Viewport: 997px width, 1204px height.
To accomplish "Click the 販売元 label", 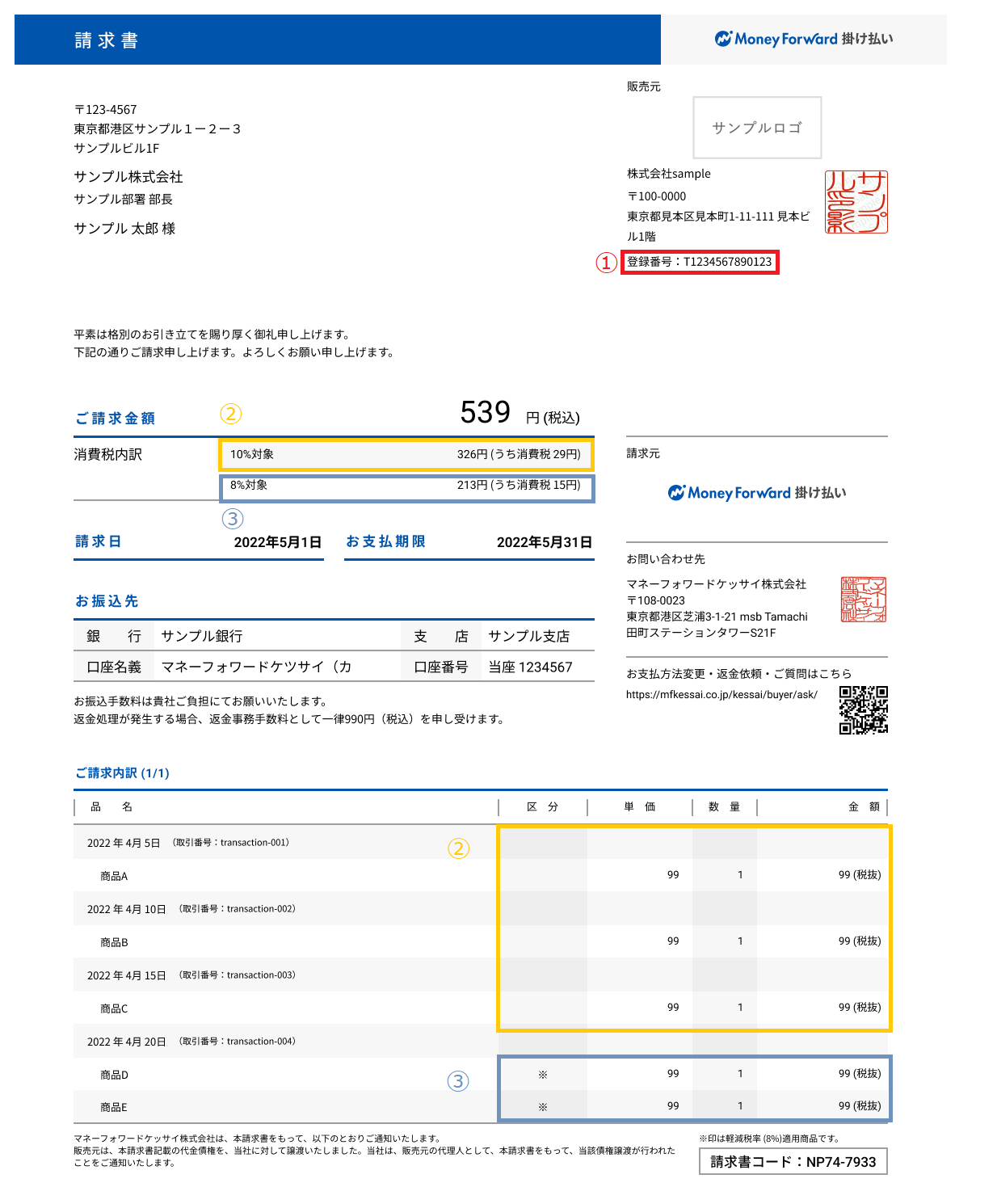I will (x=644, y=86).
